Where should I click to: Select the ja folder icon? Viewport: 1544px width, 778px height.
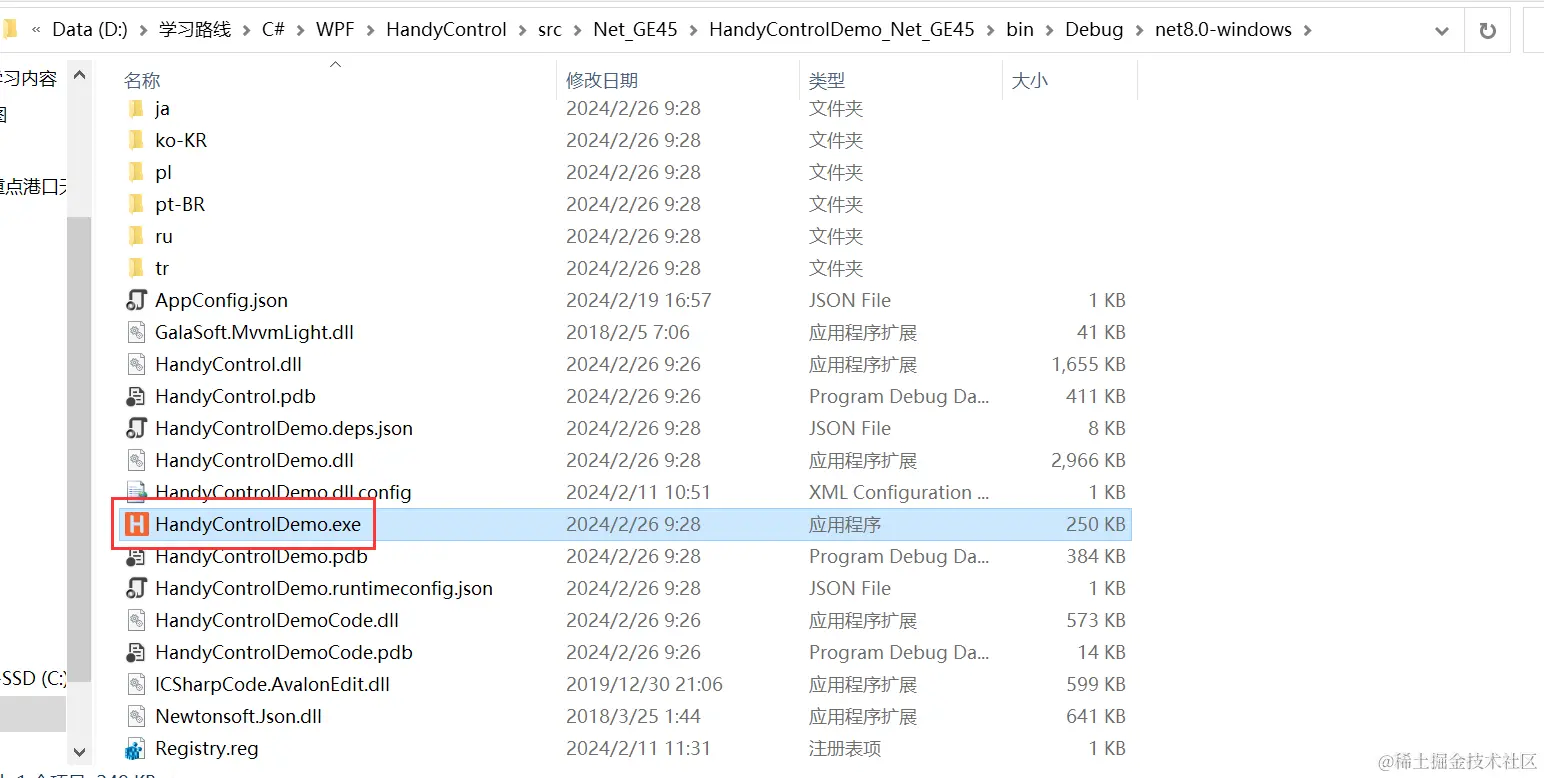137,108
